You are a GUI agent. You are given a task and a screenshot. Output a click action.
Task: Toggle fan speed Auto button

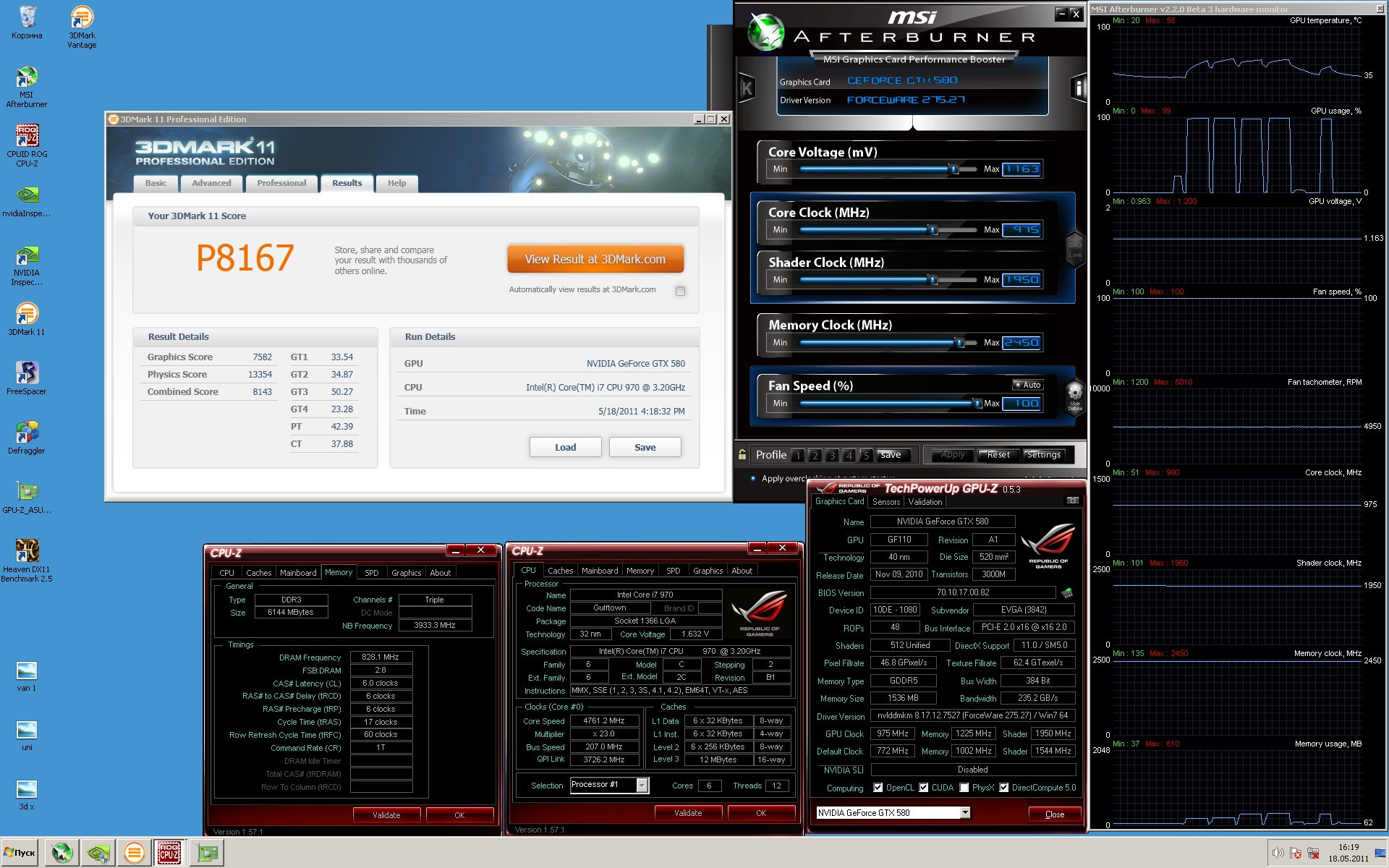point(1027,385)
